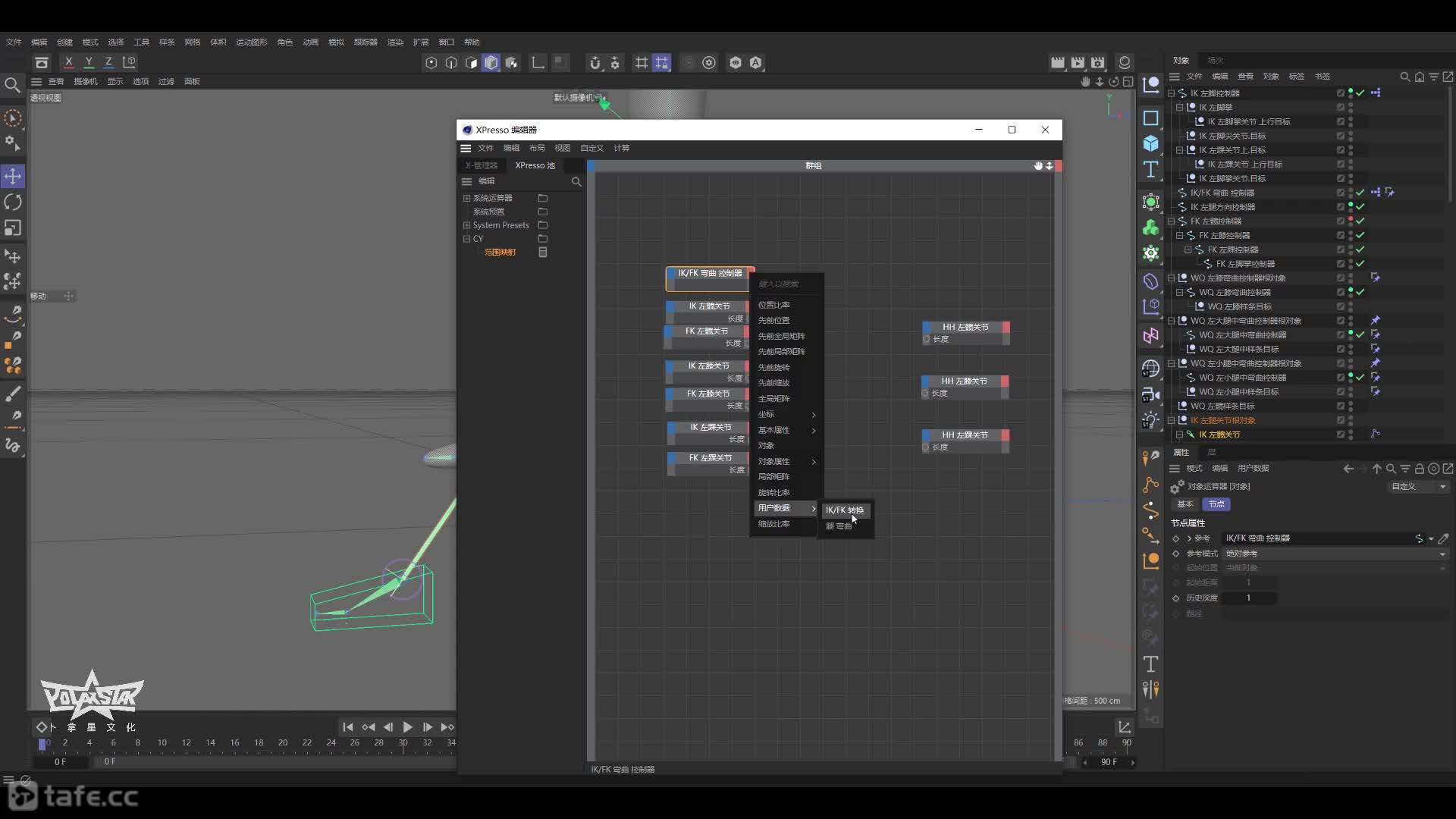The height and width of the screenshot is (819, 1456).
Task: Click blue input port of HH 左髋关节 node
Action: pyautogui.click(x=926, y=328)
